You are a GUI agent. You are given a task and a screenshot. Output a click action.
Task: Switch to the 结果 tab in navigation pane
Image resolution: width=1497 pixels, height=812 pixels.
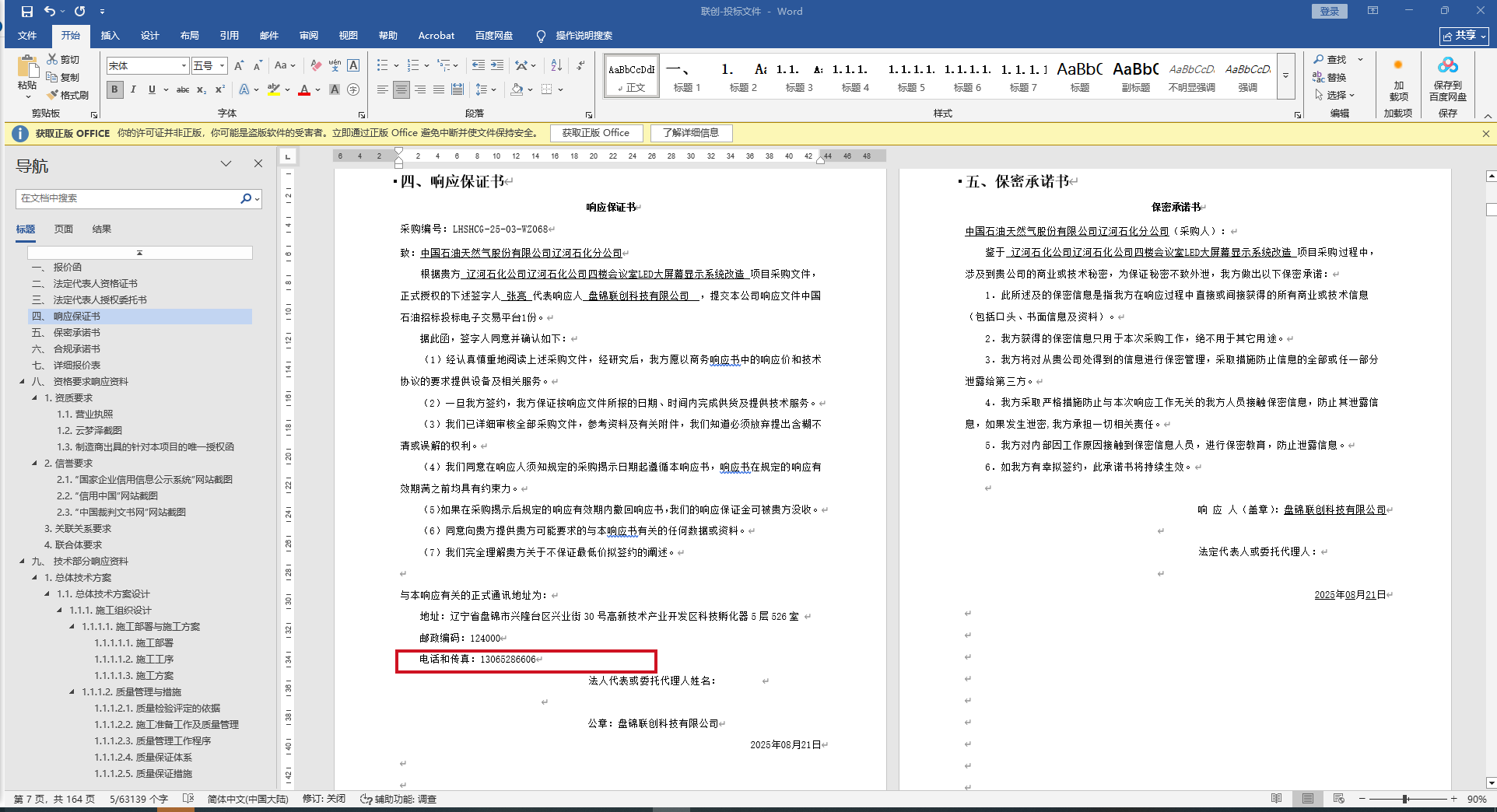pyautogui.click(x=102, y=229)
